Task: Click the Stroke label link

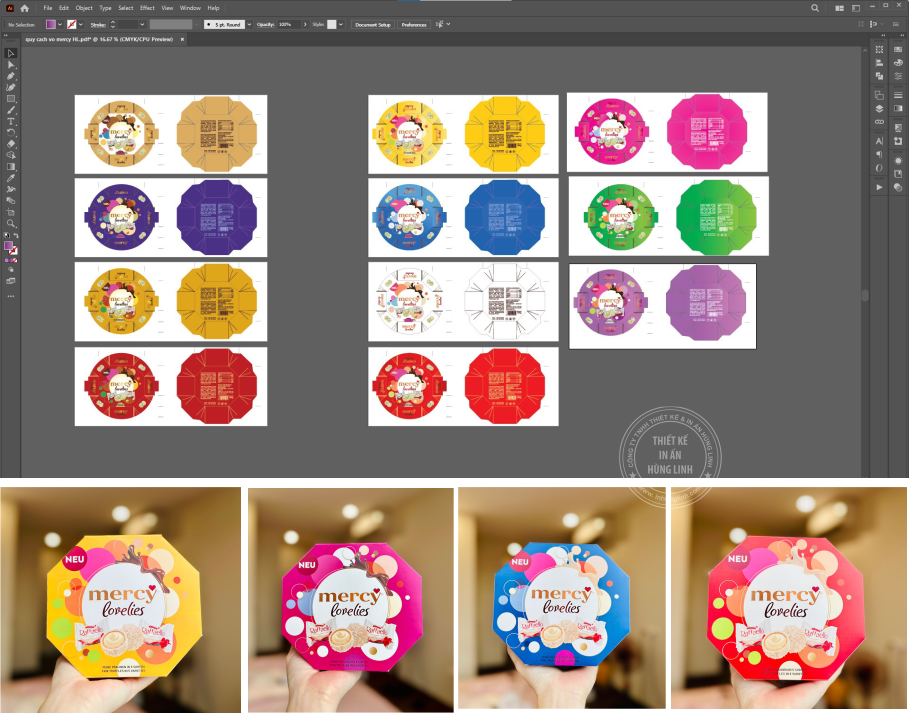Action: click(x=98, y=25)
